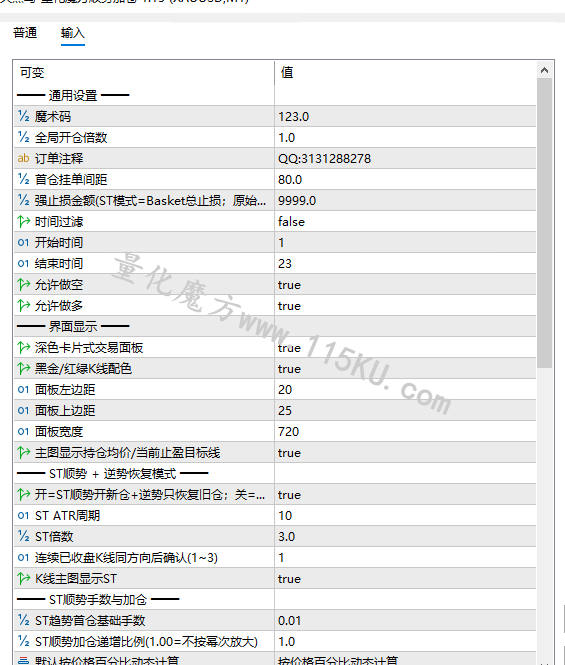Click the double-type icon beside 首仓挂单间距

(23, 179)
